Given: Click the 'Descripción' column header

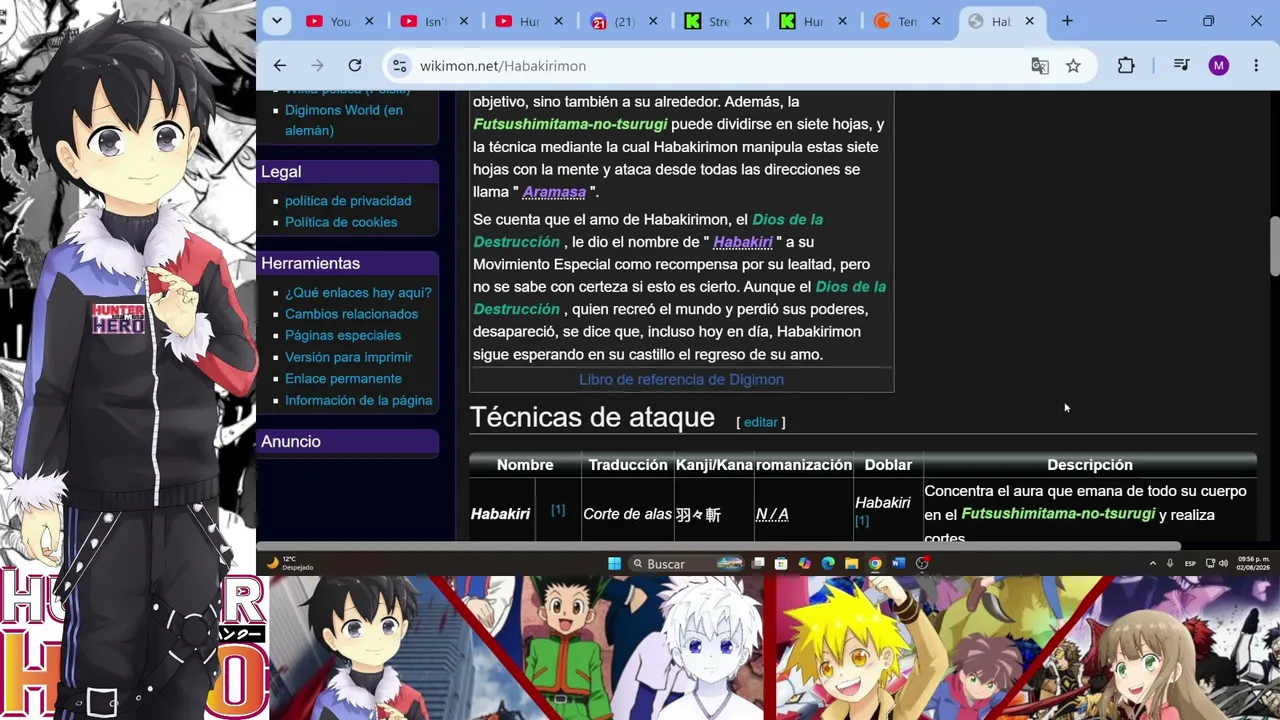Looking at the screenshot, I should [1090, 465].
